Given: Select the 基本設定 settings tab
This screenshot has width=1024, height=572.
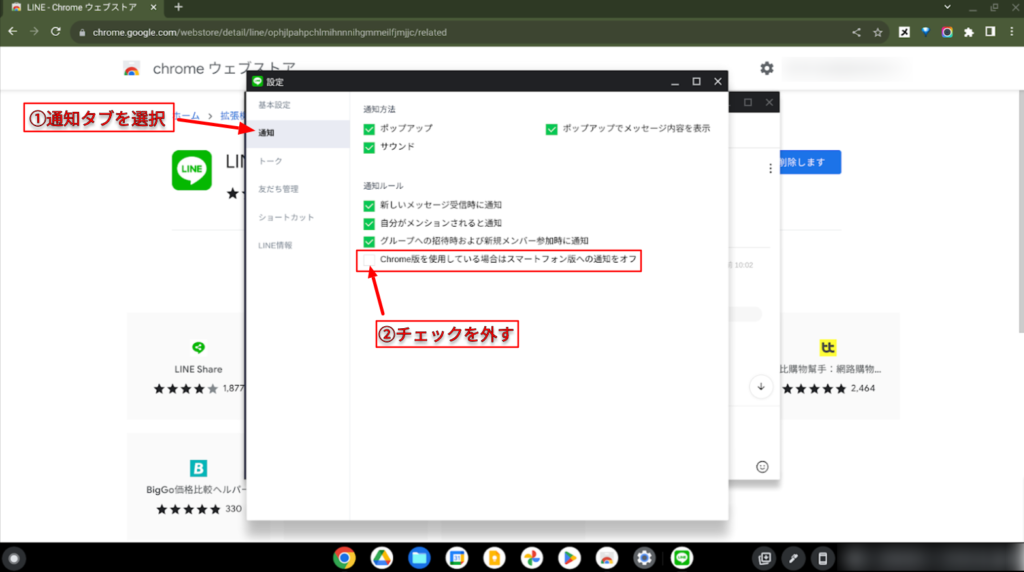Looking at the screenshot, I should pos(274,105).
